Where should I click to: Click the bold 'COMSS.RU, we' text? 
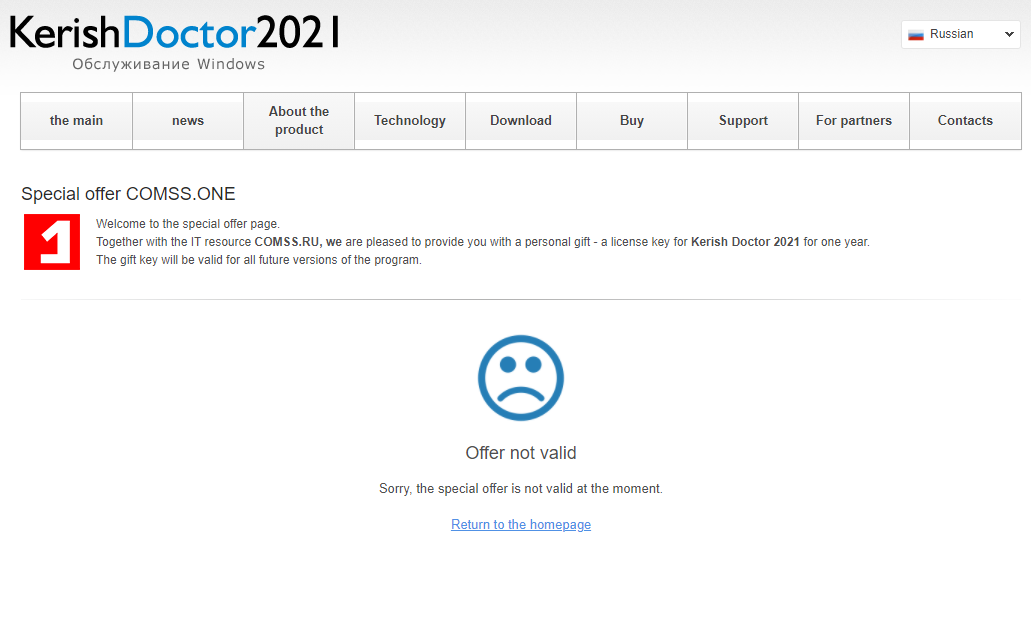(298, 242)
